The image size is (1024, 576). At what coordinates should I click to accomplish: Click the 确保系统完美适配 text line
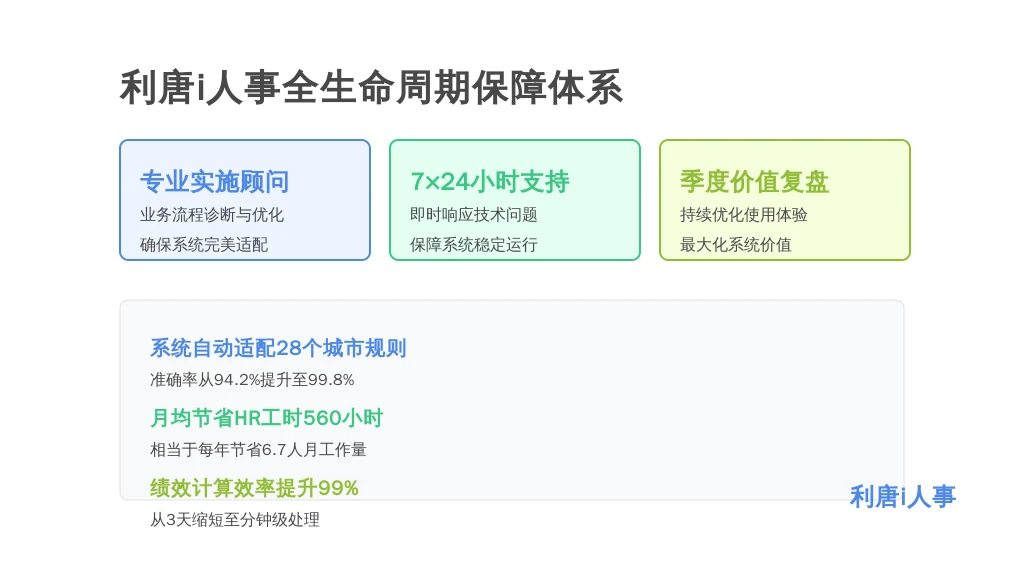(204, 245)
